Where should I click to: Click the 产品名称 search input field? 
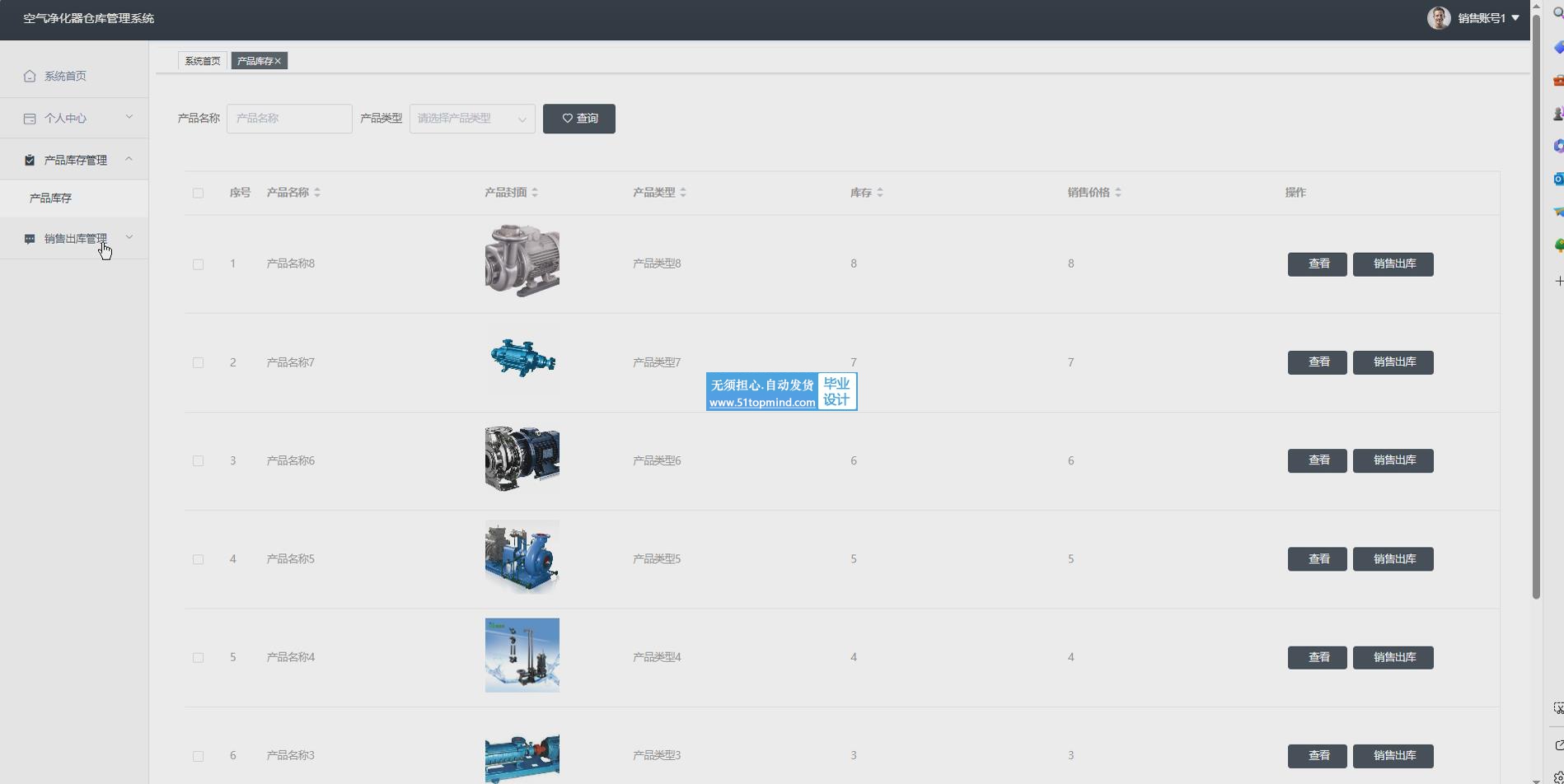(289, 119)
